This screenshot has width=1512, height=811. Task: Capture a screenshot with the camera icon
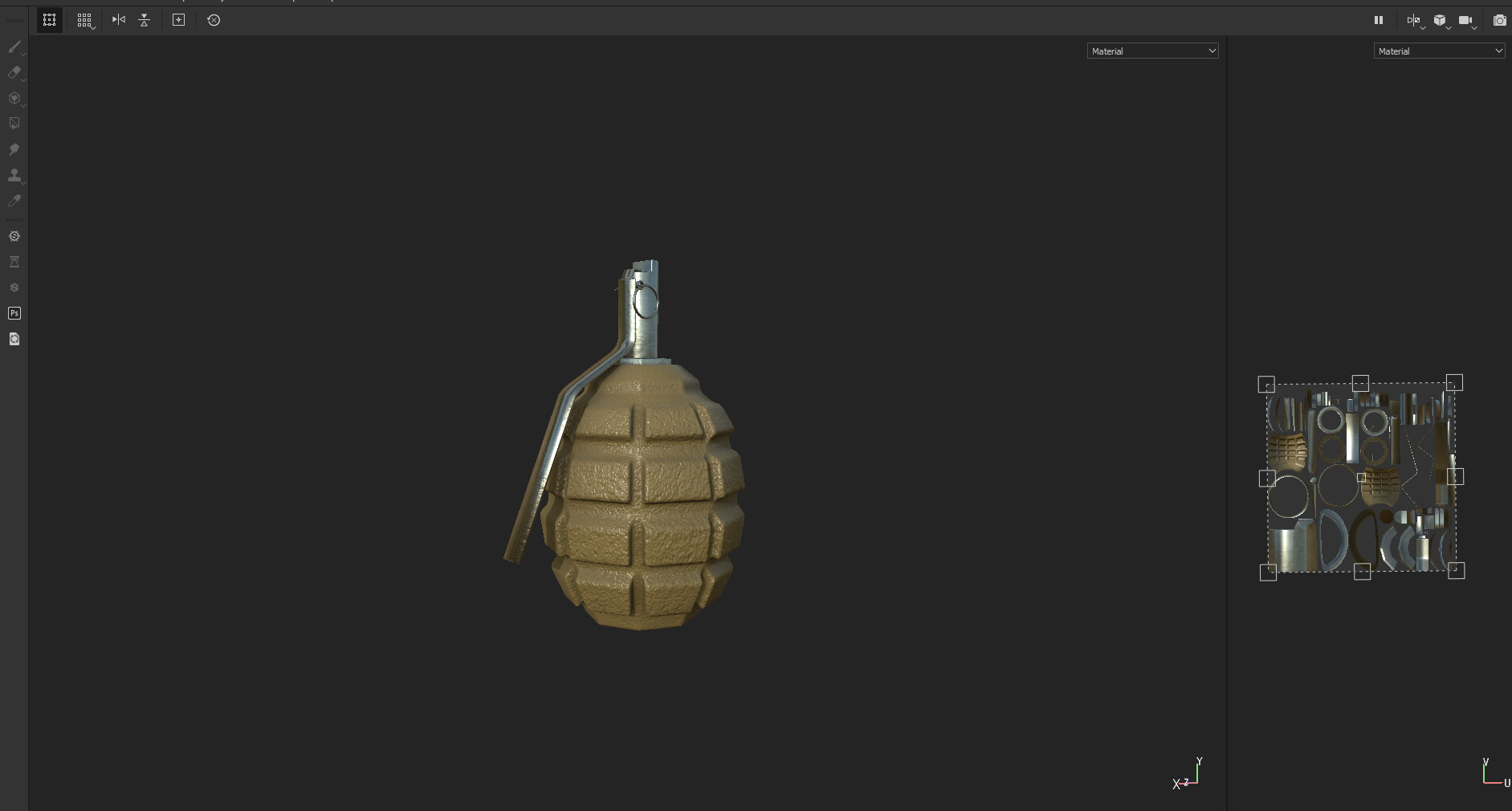(1500, 20)
